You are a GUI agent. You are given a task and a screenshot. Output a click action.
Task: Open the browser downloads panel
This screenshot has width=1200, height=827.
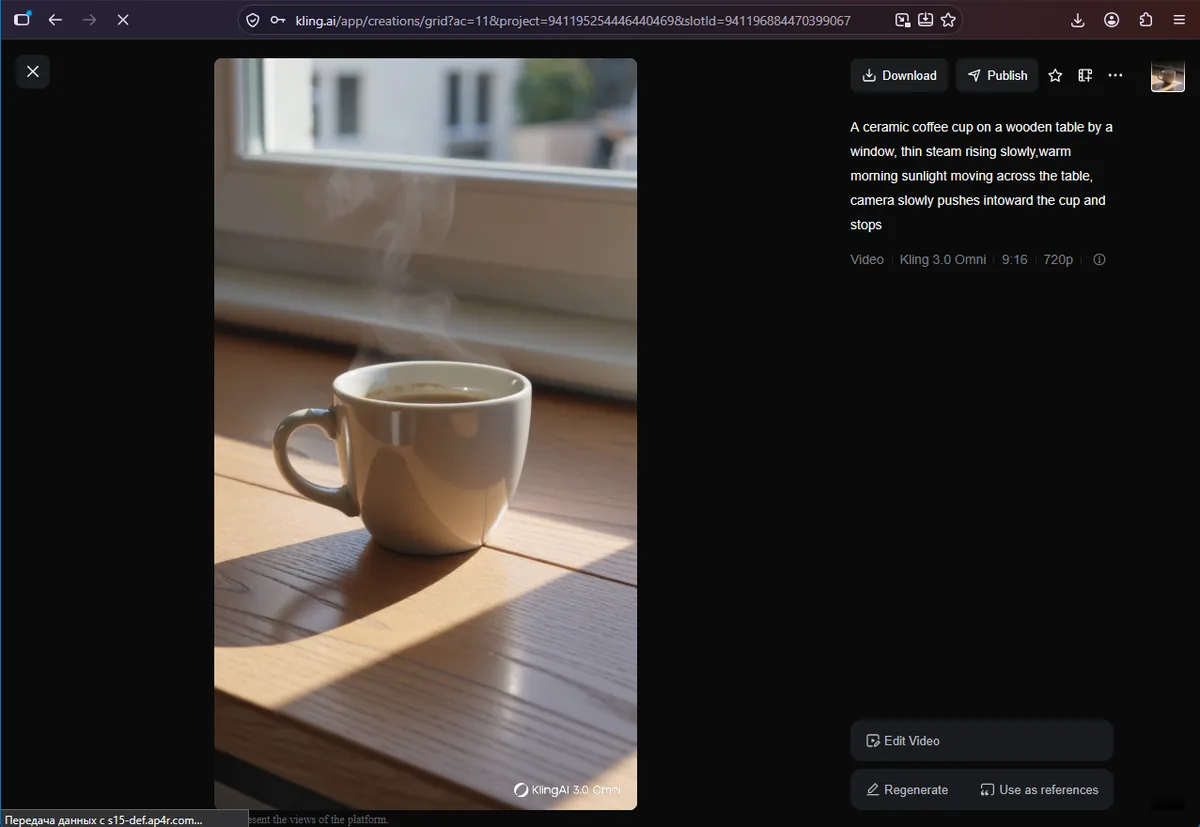coord(1078,20)
